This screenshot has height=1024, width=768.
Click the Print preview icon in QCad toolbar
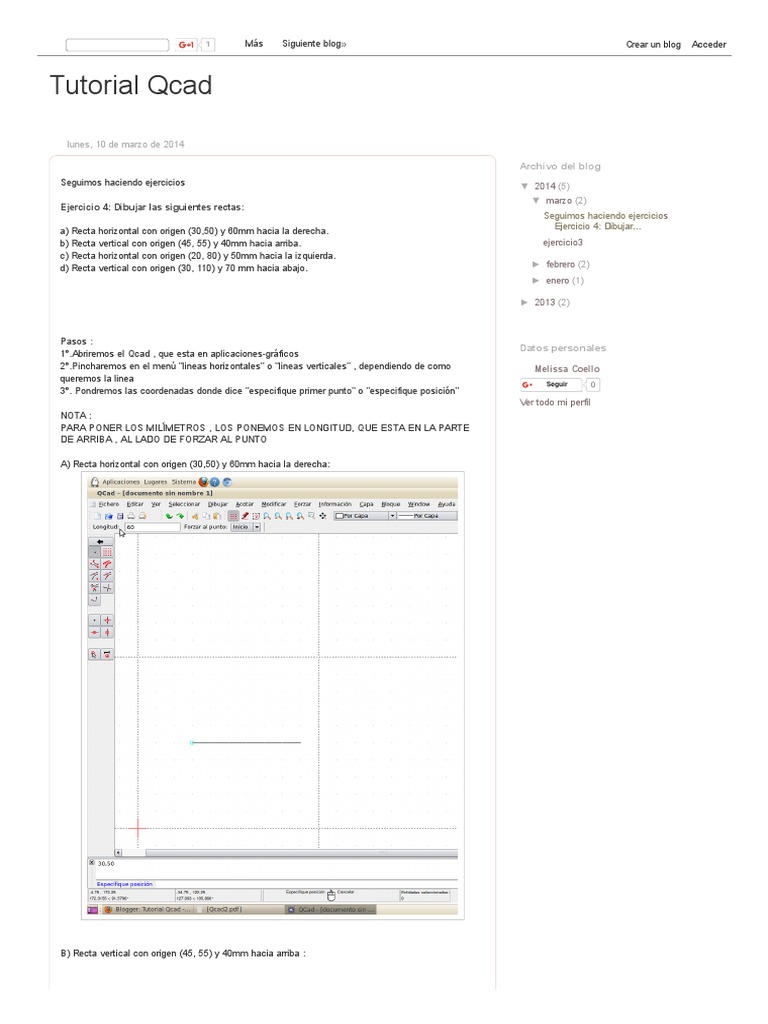tap(142, 516)
